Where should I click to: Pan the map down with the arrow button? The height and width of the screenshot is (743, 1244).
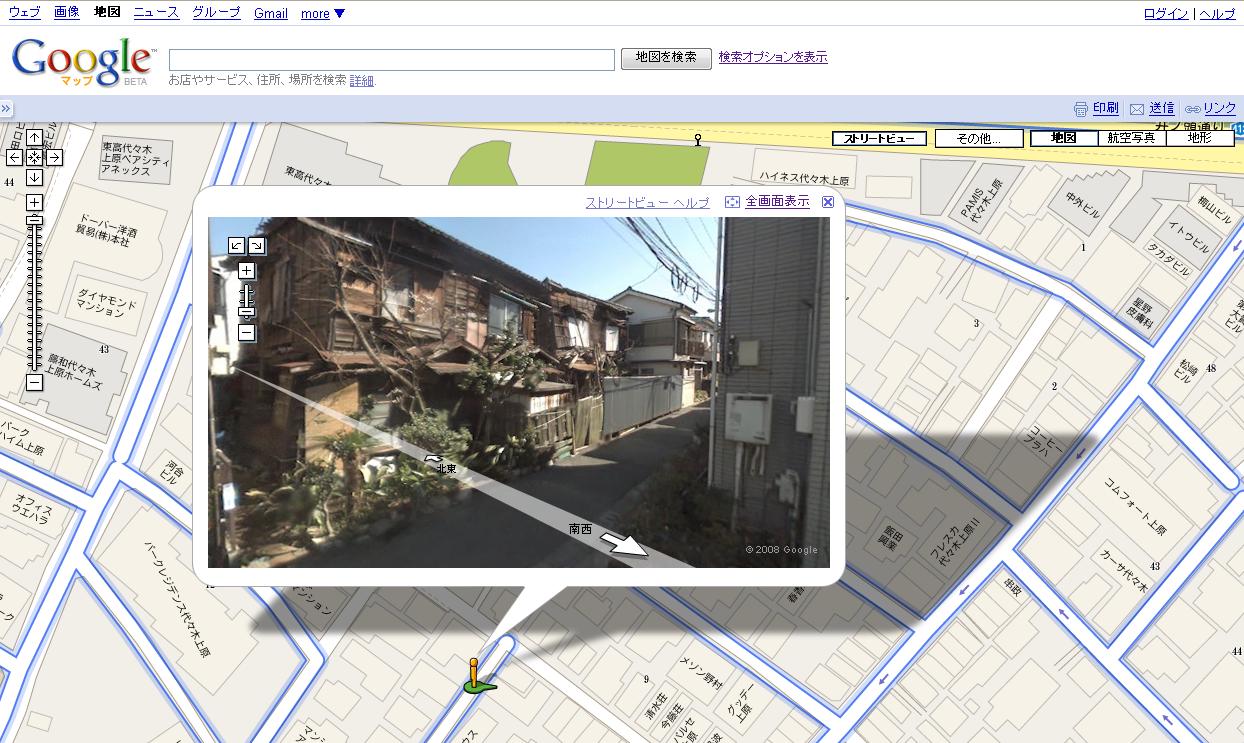[x=34, y=177]
